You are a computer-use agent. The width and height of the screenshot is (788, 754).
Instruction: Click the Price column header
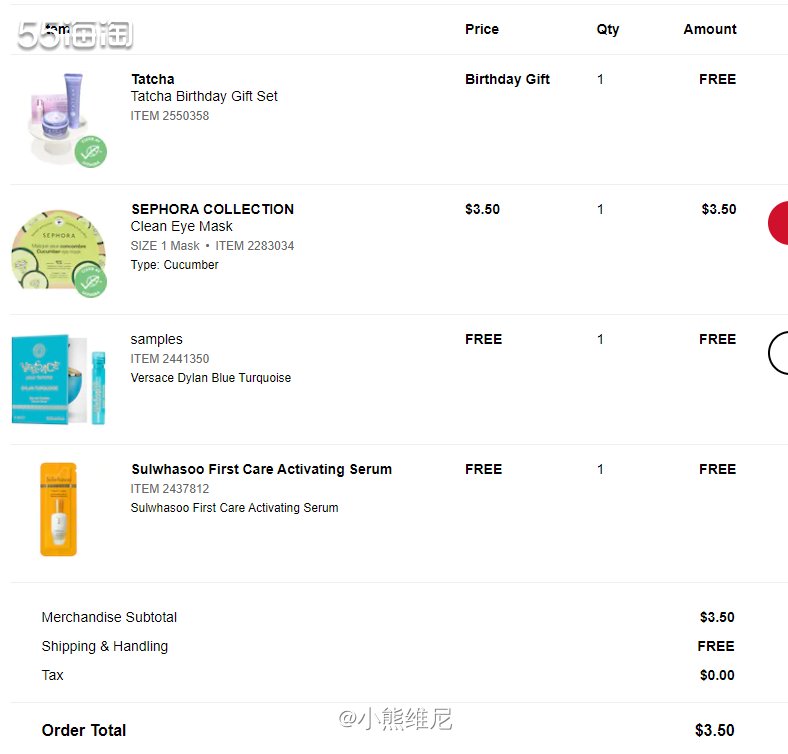[x=482, y=29]
